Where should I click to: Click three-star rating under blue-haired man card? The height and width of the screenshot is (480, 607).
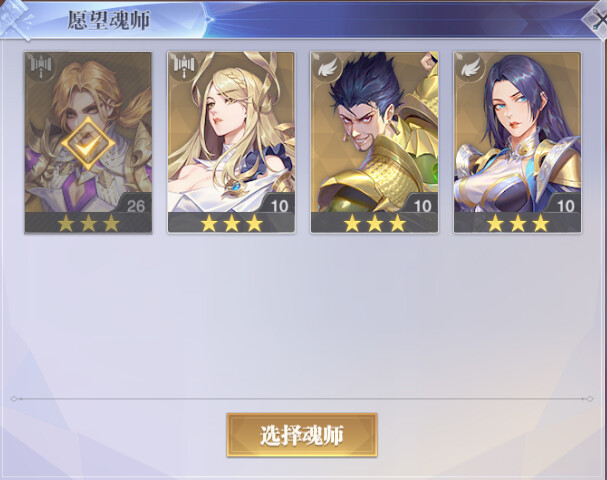(x=374, y=223)
